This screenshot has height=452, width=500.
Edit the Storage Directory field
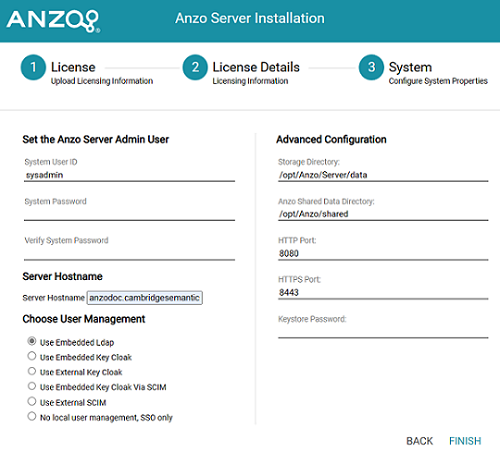(x=383, y=175)
